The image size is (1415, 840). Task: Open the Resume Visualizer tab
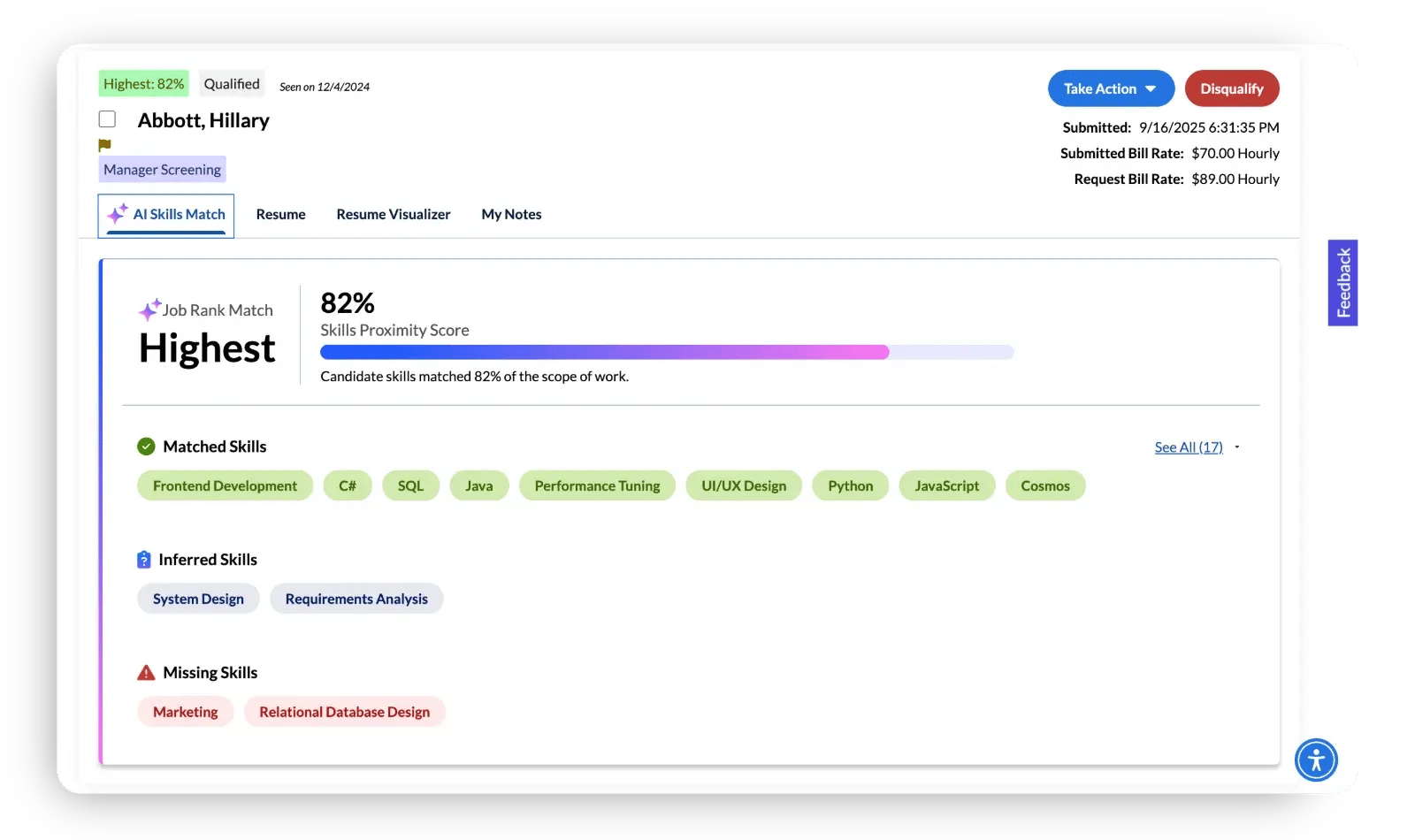pos(393,214)
